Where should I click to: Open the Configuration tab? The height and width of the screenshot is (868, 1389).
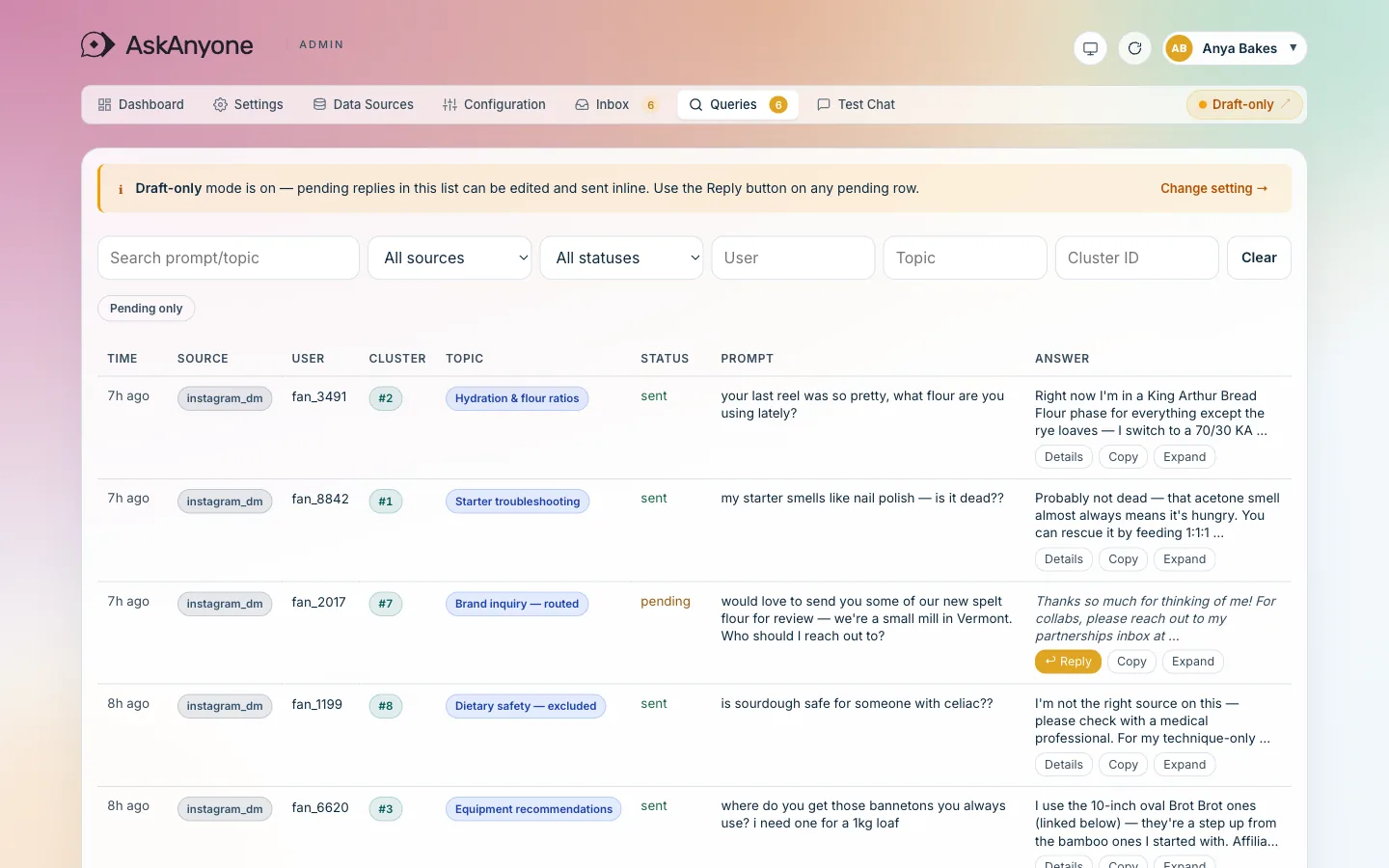click(494, 104)
